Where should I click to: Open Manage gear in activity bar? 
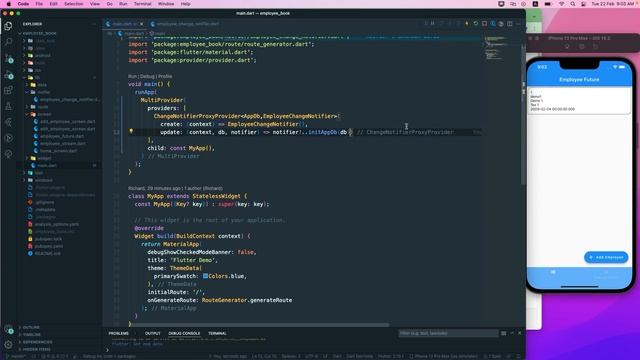[8, 345]
